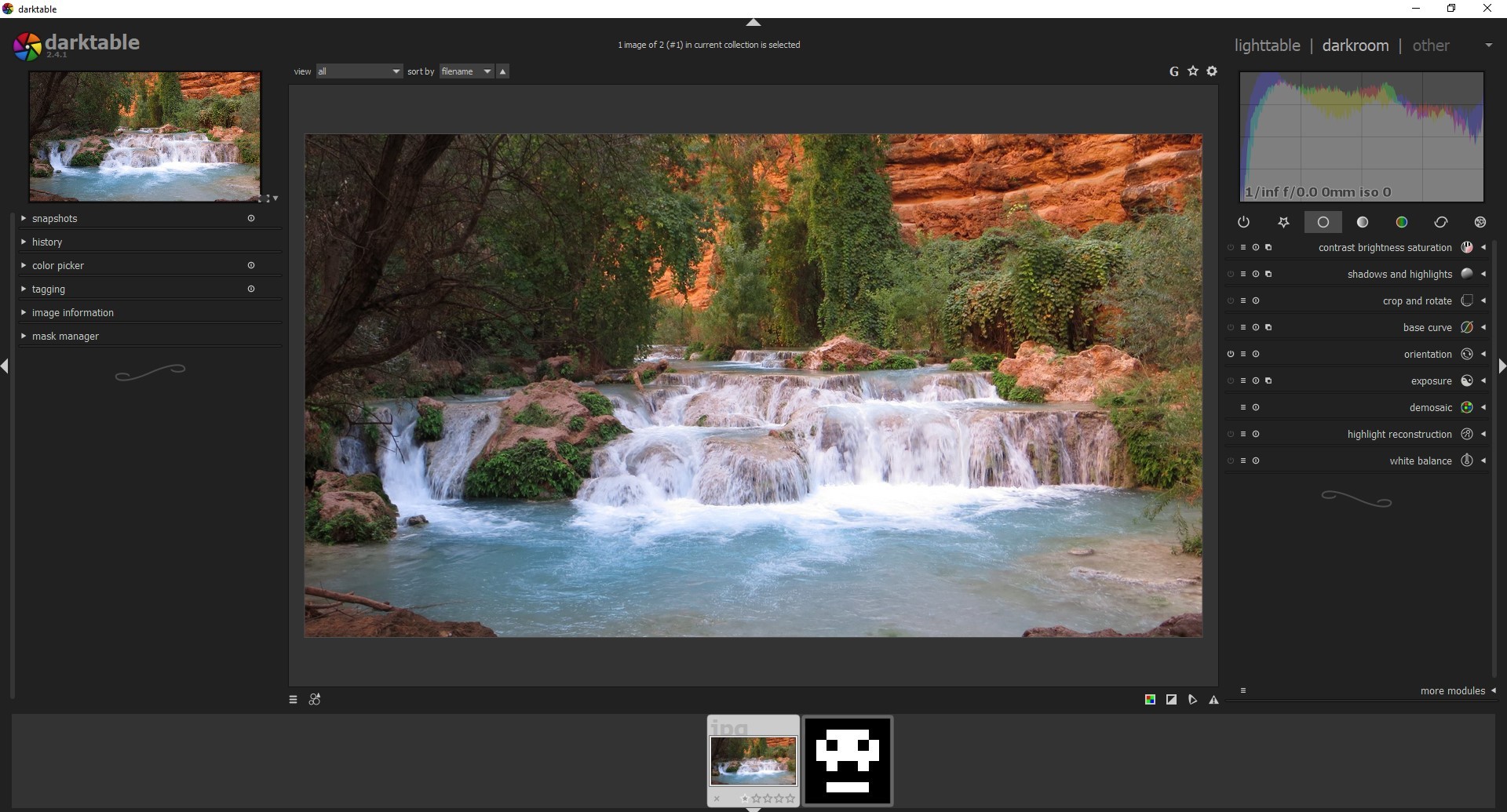Open the other views menu
The image size is (1507, 812).
point(1430,46)
